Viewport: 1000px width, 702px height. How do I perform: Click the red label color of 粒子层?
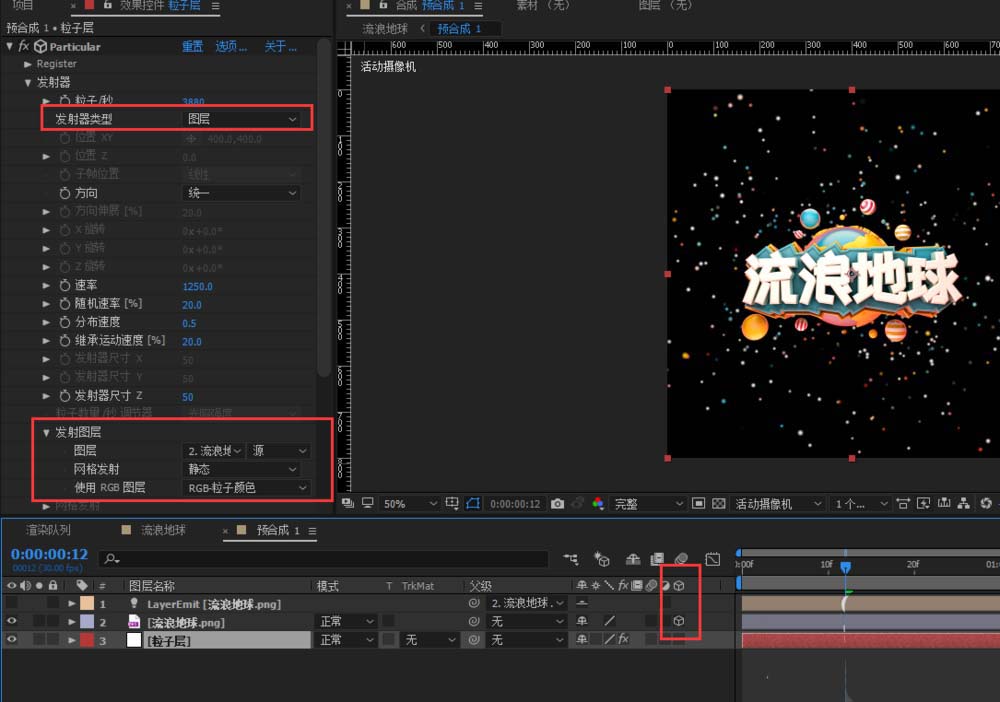pos(86,640)
